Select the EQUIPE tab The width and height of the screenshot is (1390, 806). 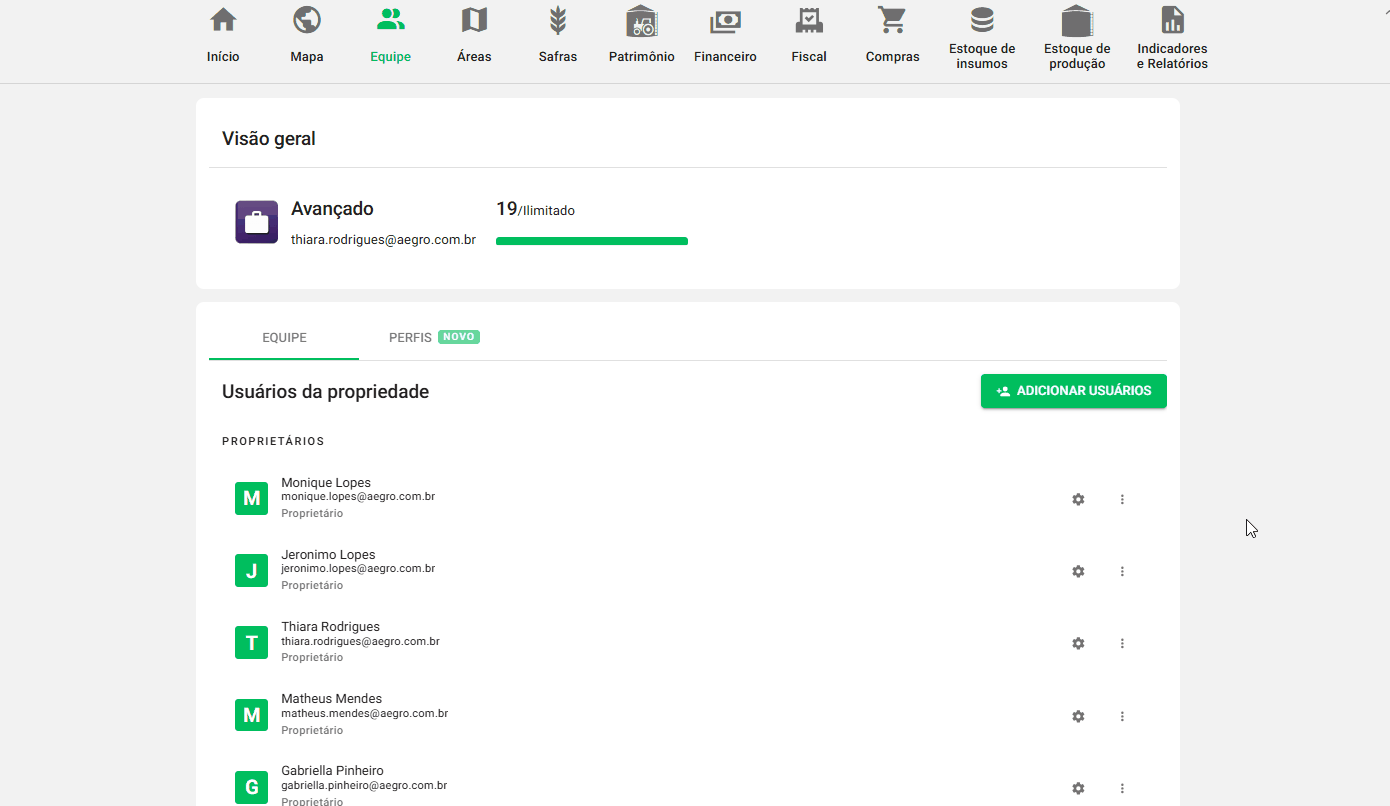tap(283, 337)
